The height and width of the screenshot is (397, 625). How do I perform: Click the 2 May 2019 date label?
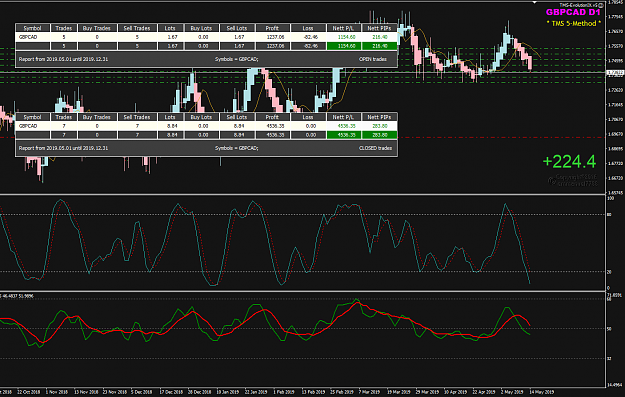pyautogui.click(x=512, y=392)
